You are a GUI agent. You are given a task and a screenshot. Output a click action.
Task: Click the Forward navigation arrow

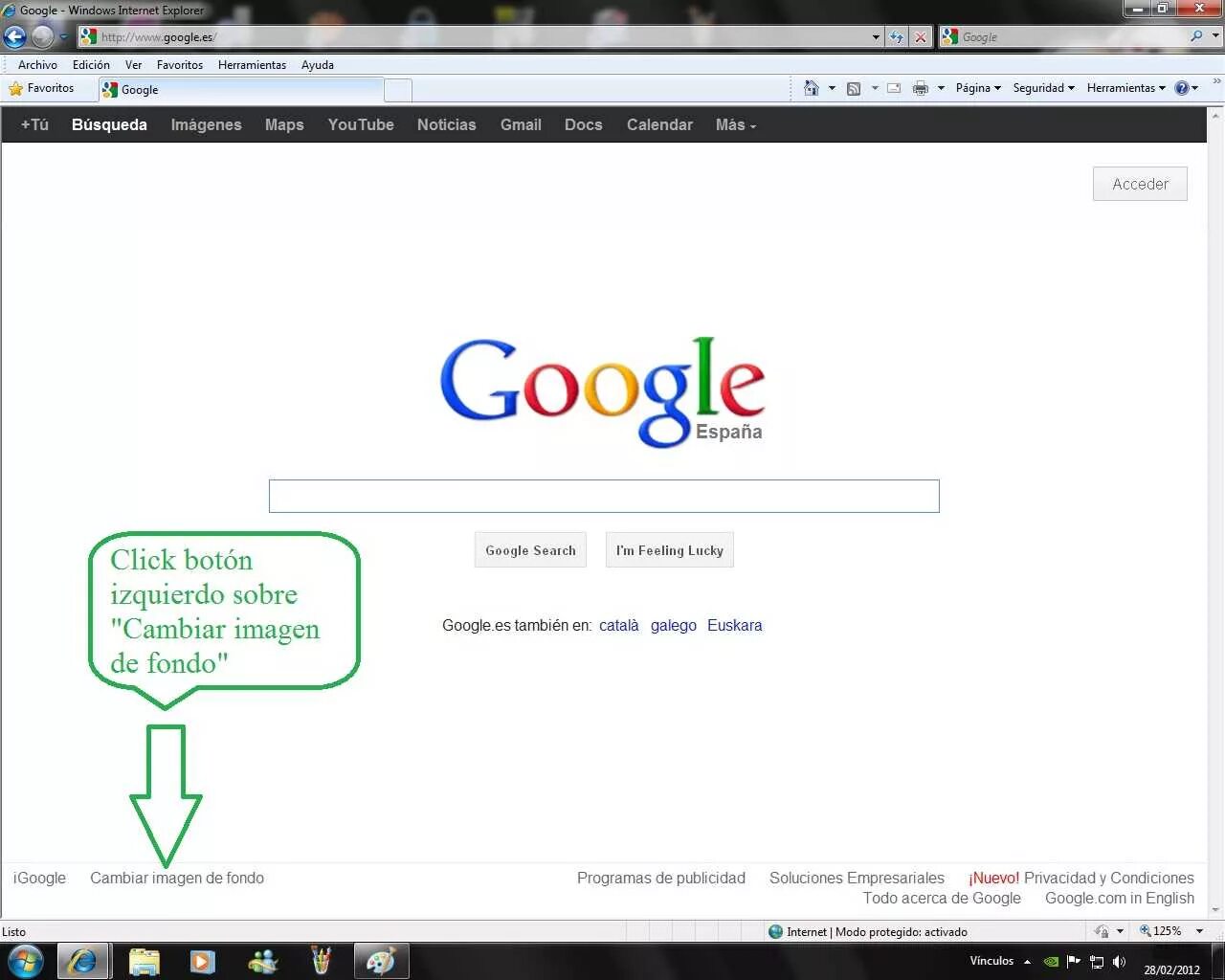[42, 36]
